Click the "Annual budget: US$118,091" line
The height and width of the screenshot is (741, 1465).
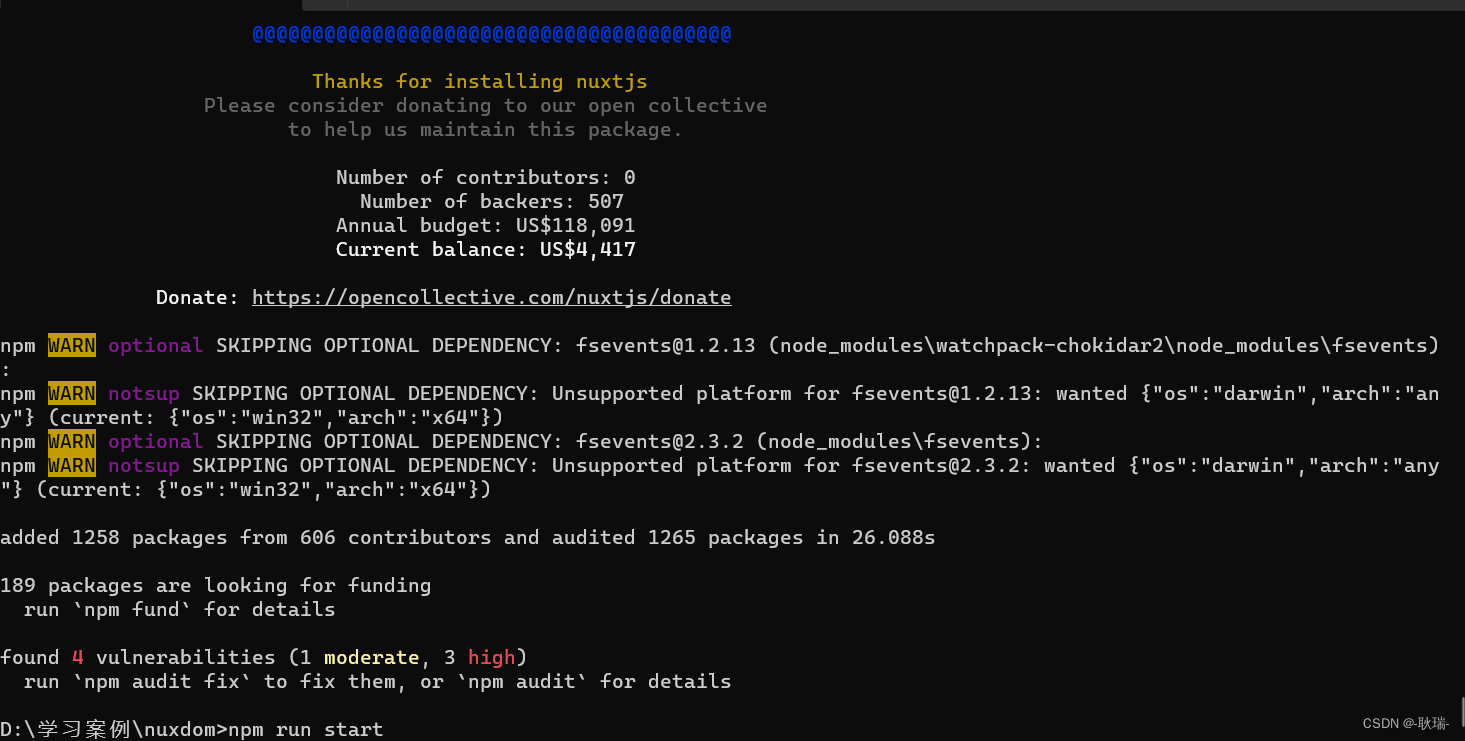coord(486,226)
